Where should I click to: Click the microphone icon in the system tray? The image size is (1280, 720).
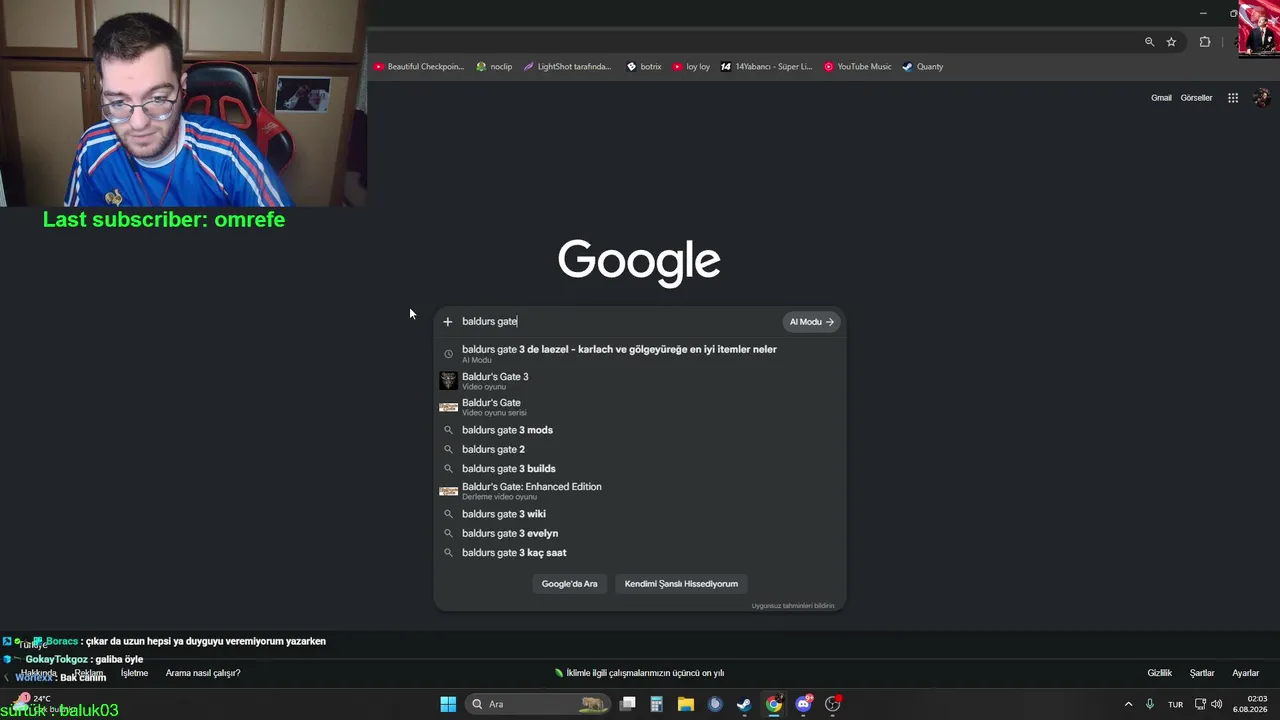[x=1150, y=704]
